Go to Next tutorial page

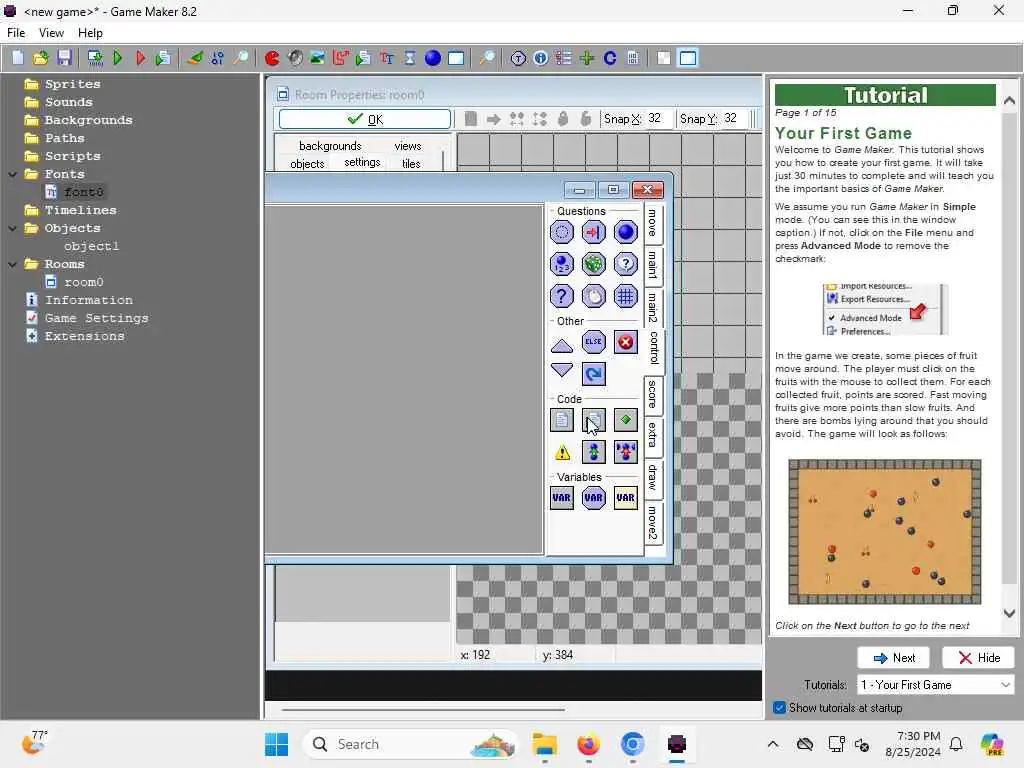pos(893,658)
